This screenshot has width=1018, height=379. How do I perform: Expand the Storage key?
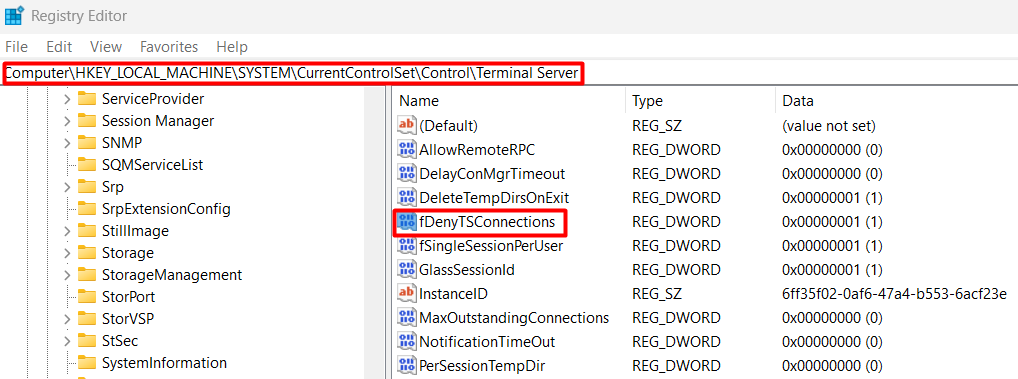67,253
